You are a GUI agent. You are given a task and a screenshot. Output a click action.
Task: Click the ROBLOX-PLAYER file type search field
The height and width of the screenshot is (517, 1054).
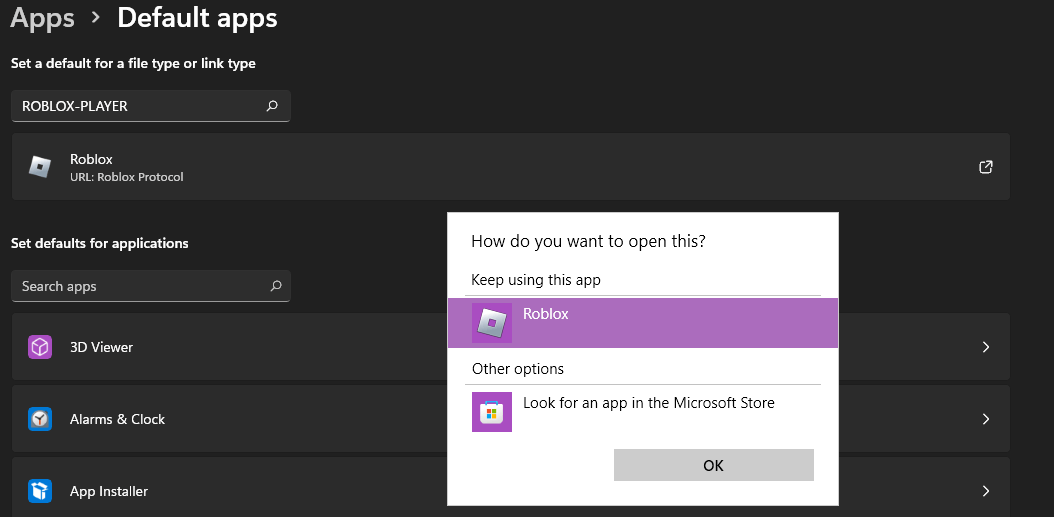tap(138, 106)
